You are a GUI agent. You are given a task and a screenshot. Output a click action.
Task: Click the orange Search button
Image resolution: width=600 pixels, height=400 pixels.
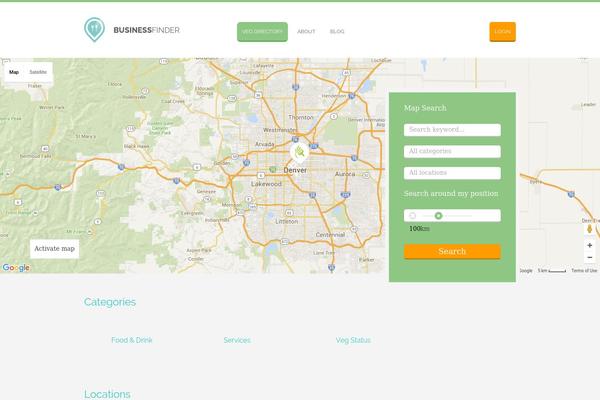[452, 251]
